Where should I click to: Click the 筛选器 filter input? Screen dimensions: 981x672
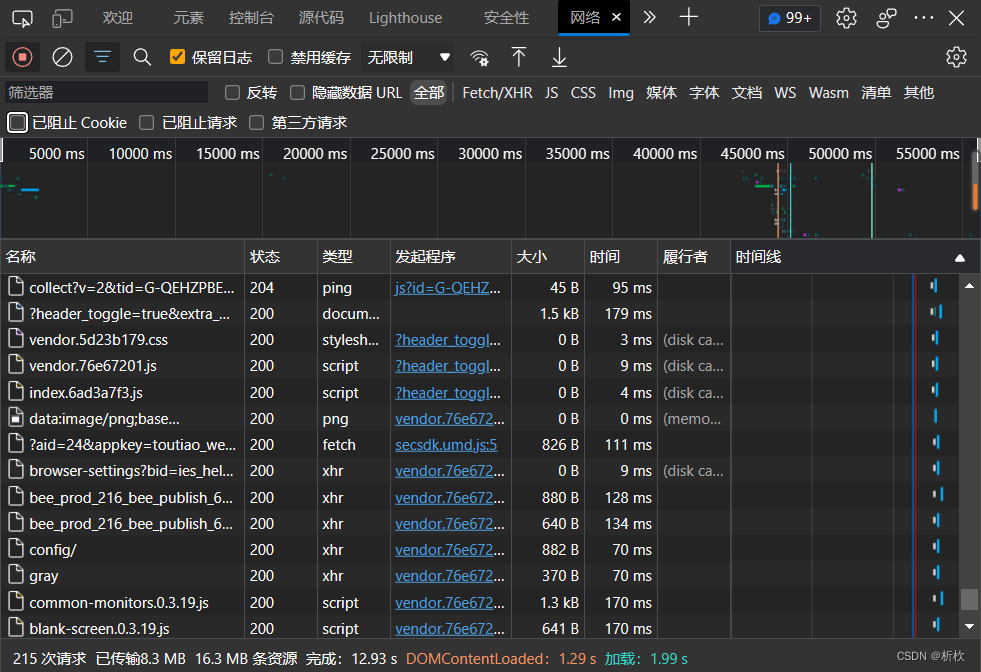(106, 93)
